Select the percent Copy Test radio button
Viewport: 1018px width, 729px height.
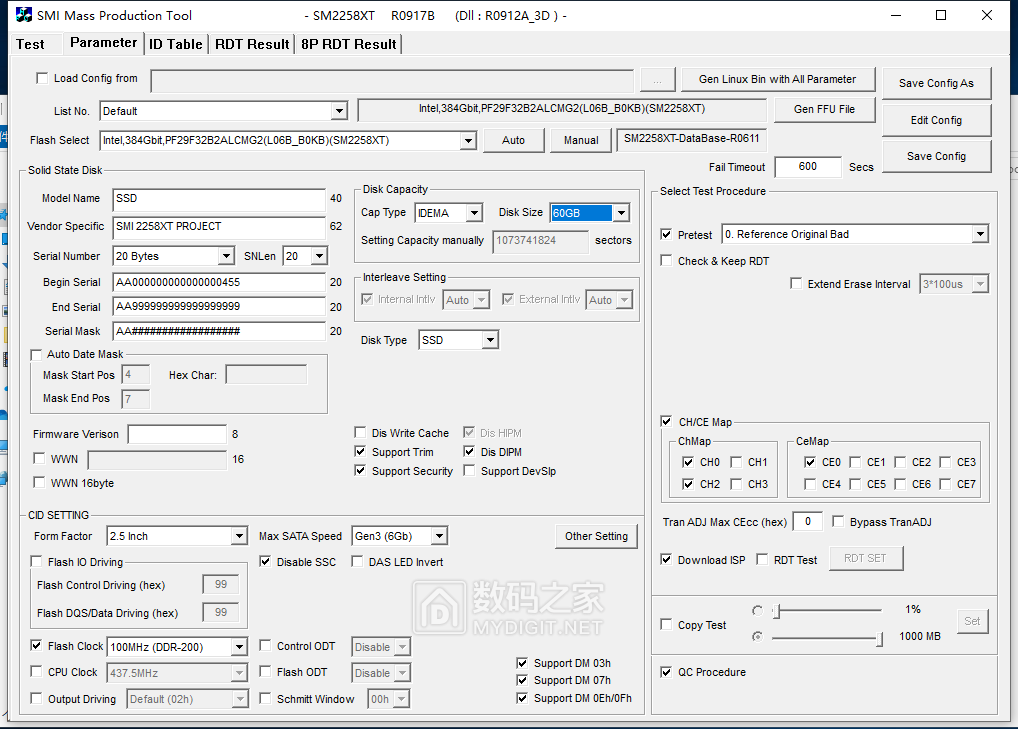pyautogui.click(x=758, y=611)
